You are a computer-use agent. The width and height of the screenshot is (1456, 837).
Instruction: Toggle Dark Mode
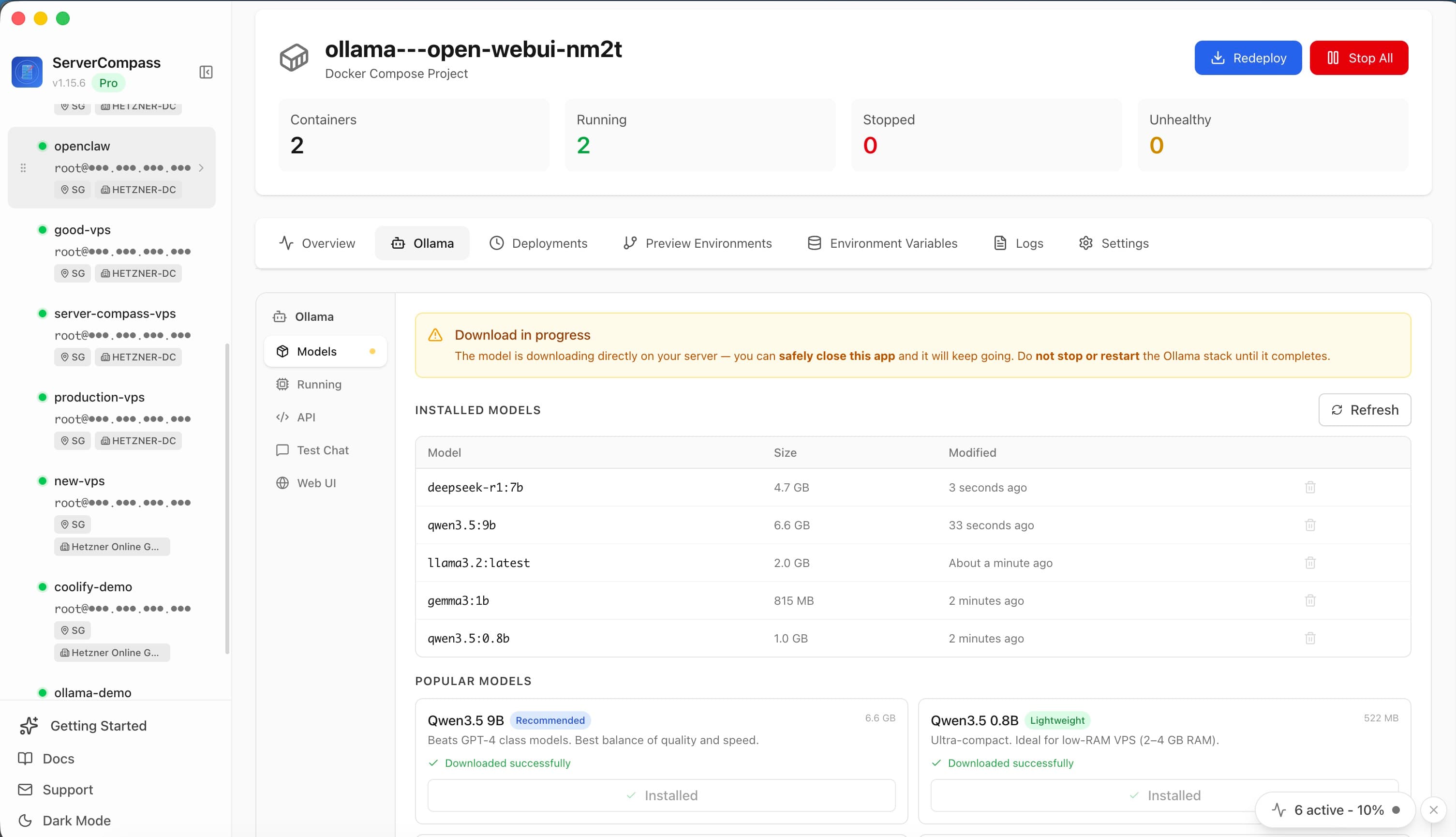coord(76,821)
